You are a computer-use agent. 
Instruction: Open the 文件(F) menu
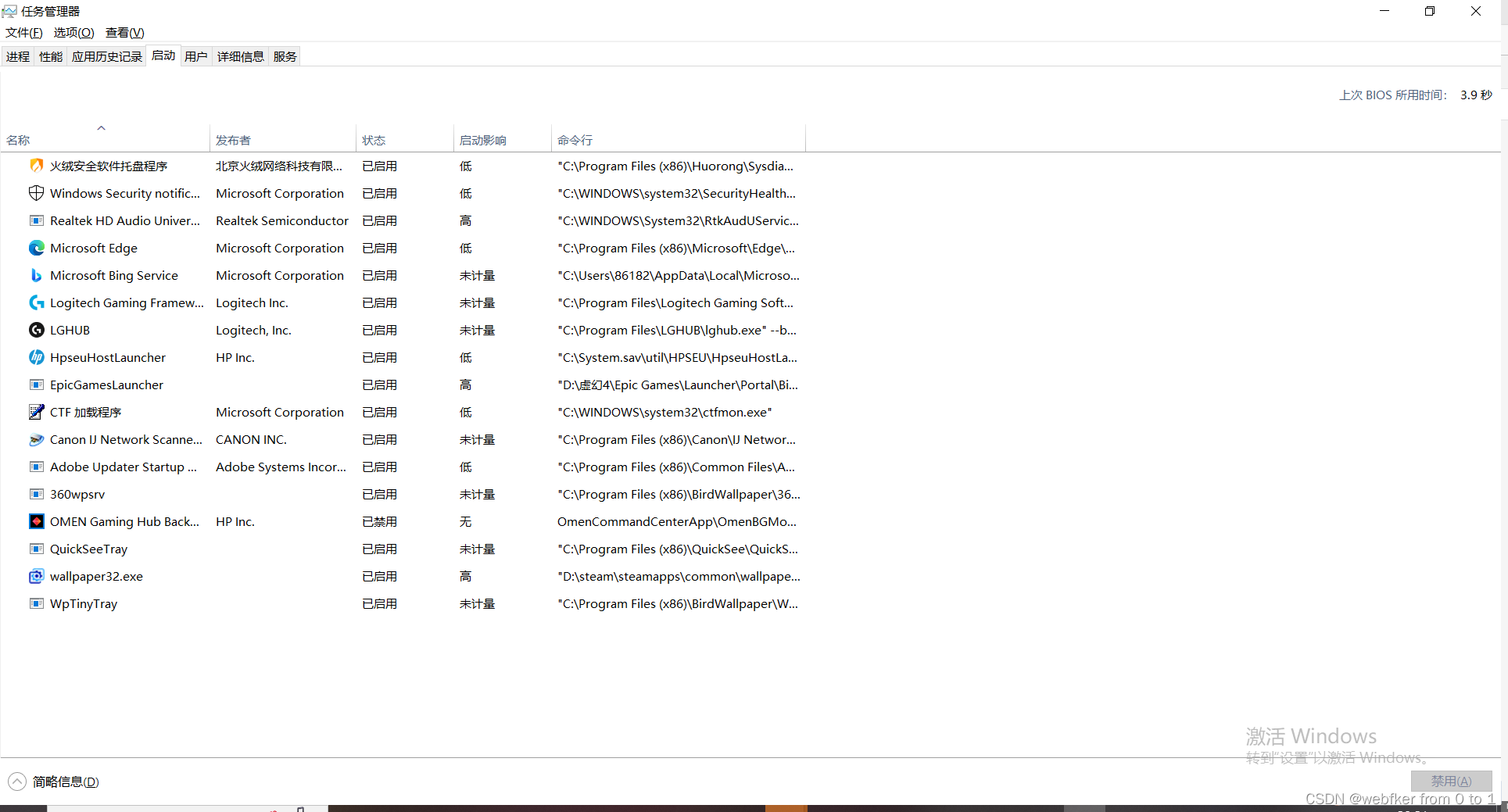pos(24,32)
